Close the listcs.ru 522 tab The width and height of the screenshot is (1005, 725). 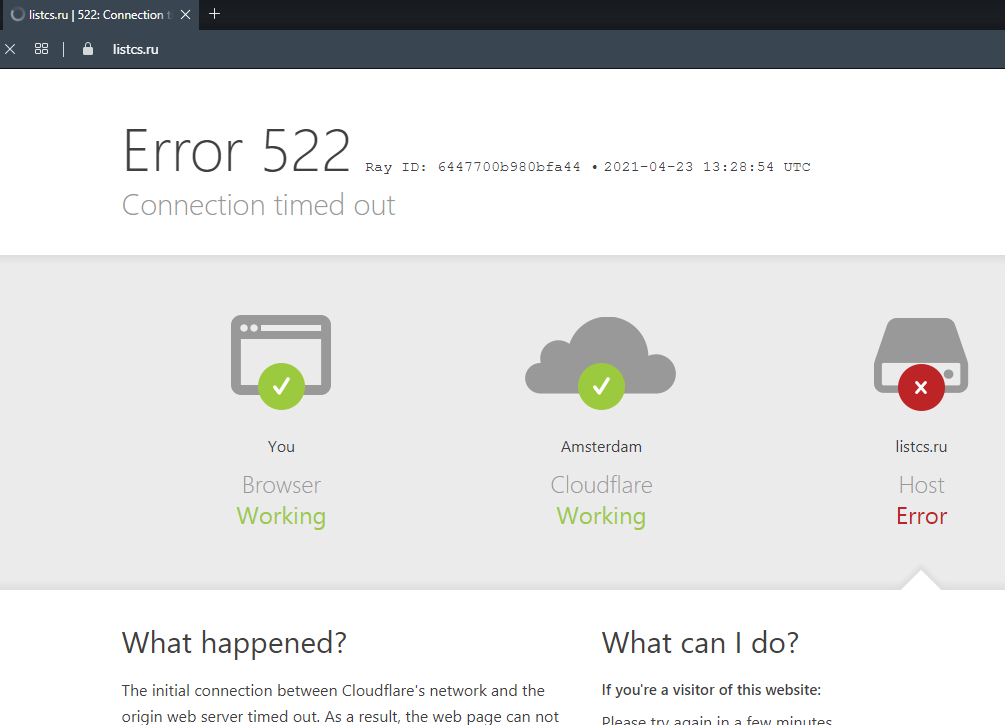pyautogui.click(x=185, y=15)
